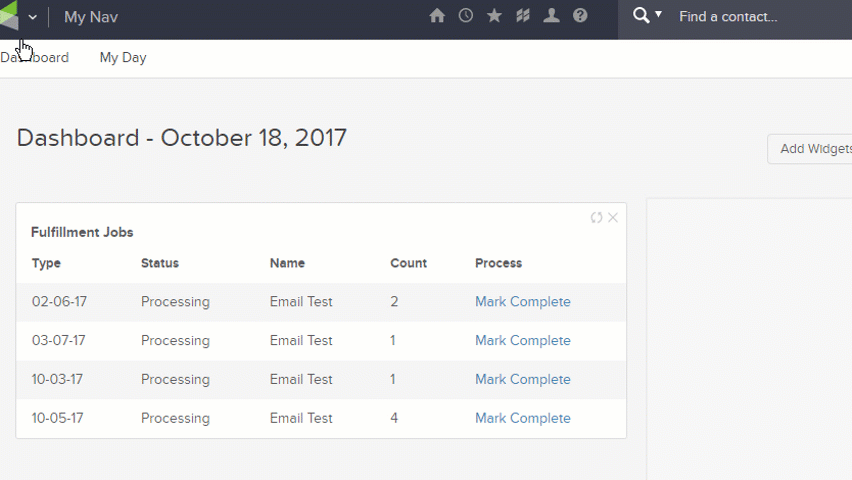Image resolution: width=852 pixels, height=480 pixels.
Task: Go to Home via house icon
Action: tap(437, 16)
